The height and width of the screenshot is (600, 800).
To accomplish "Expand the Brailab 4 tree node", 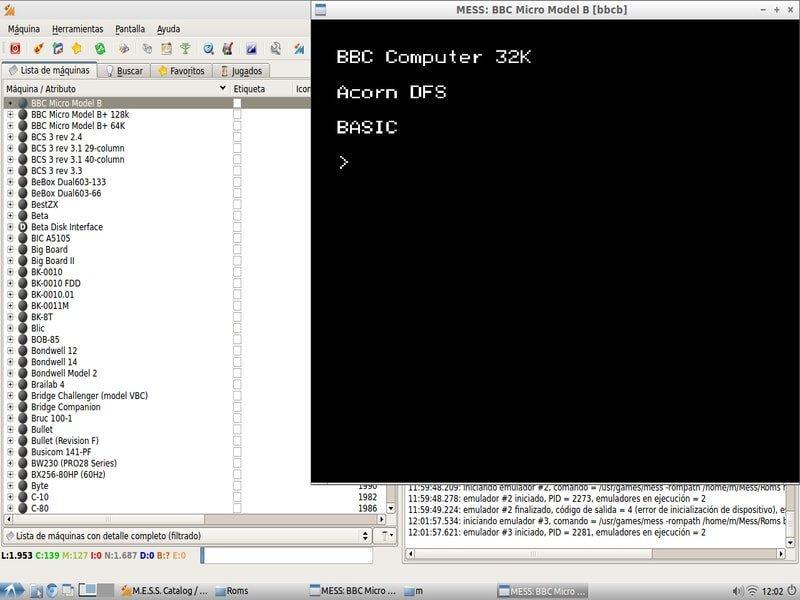I will point(10,384).
